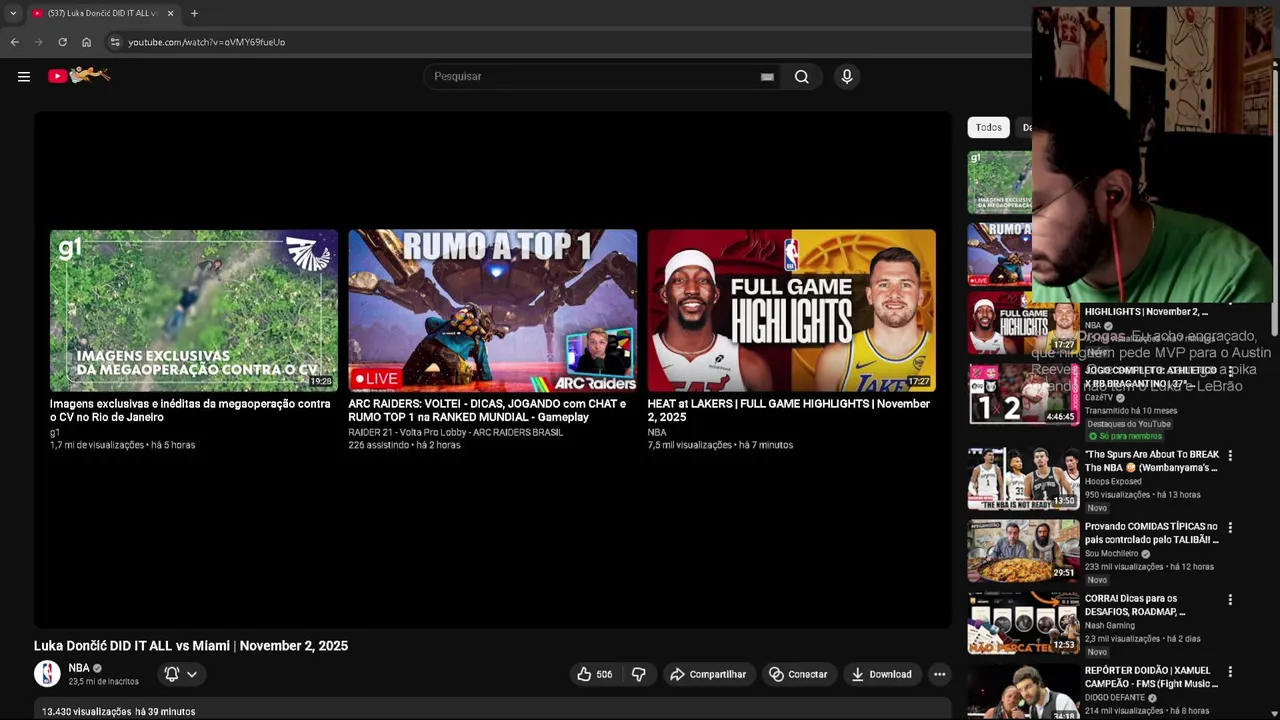The image size is (1280, 720).
Task: Open Provando COMIDAS TÍPICAS sidebar thumbnail
Action: 1023,550
